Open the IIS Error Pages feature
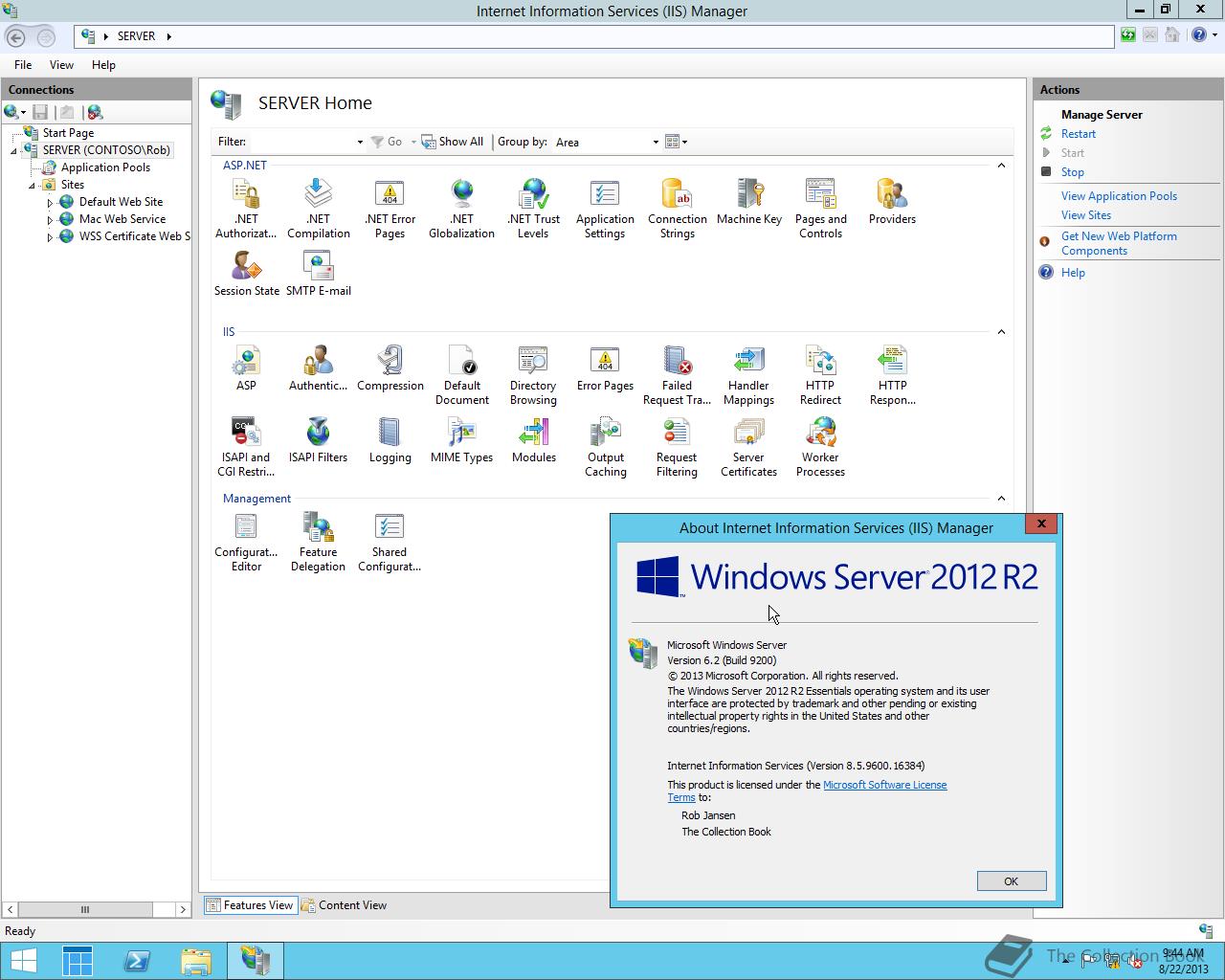Viewport: 1225px width, 980px height. tap(605, 368)
